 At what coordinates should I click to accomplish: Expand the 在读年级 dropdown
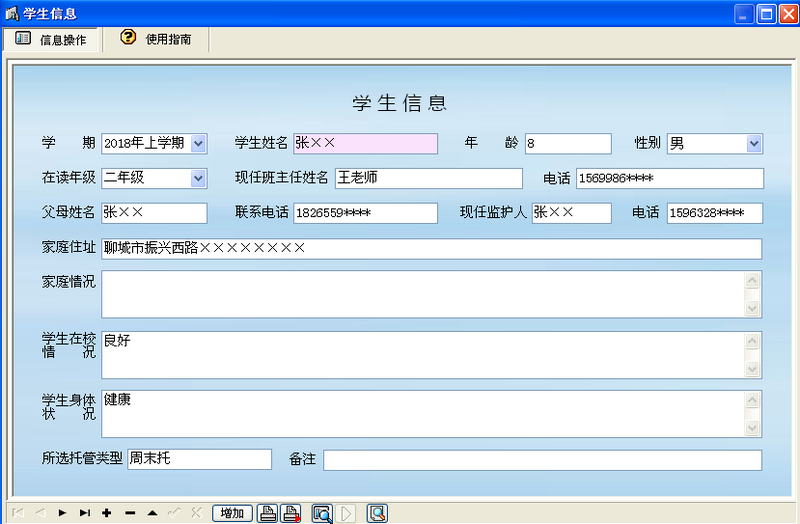click(198, 179)
